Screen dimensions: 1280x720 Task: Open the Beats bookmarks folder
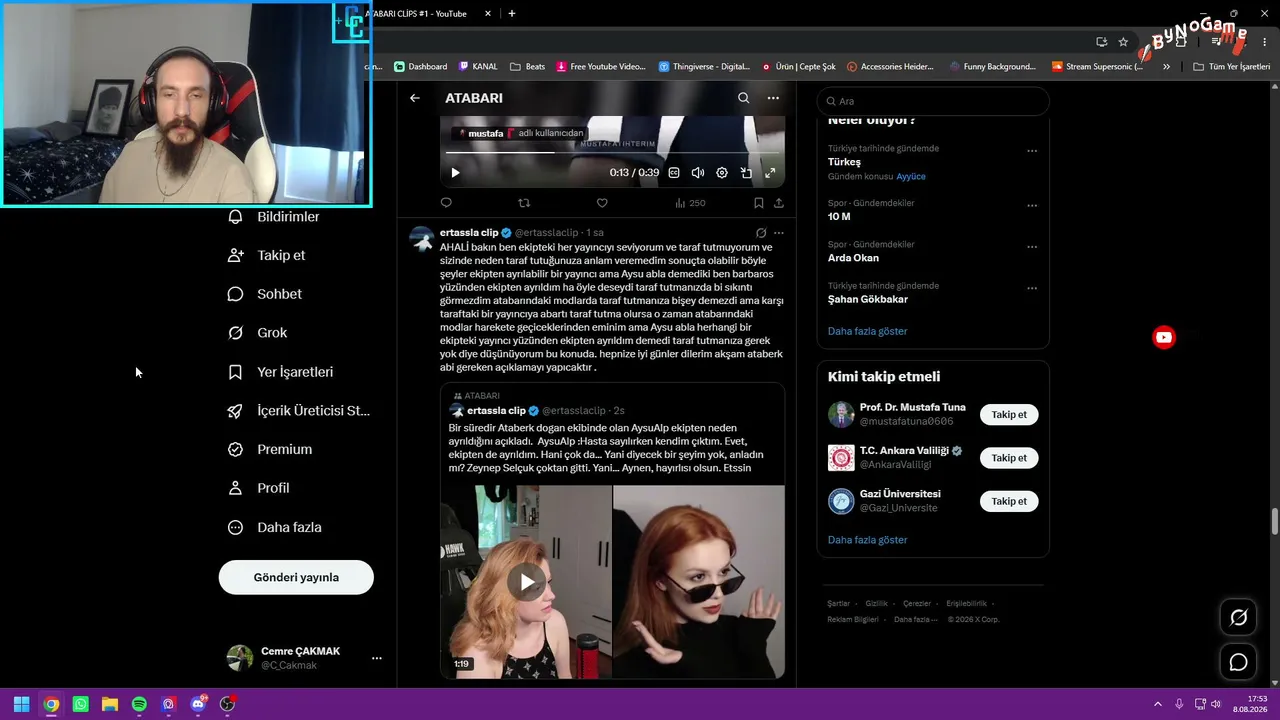[527, 67]
